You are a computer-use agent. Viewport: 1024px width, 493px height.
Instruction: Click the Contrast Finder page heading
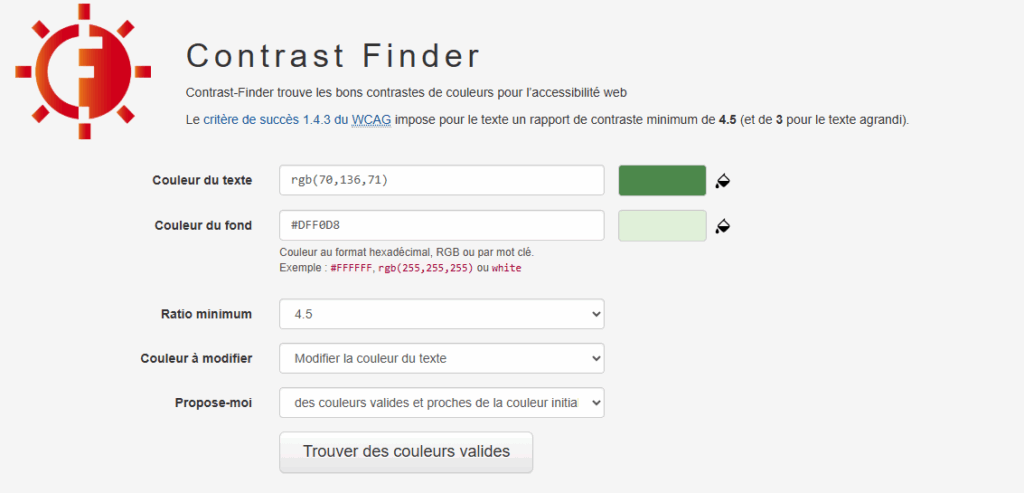click(333, 55)
